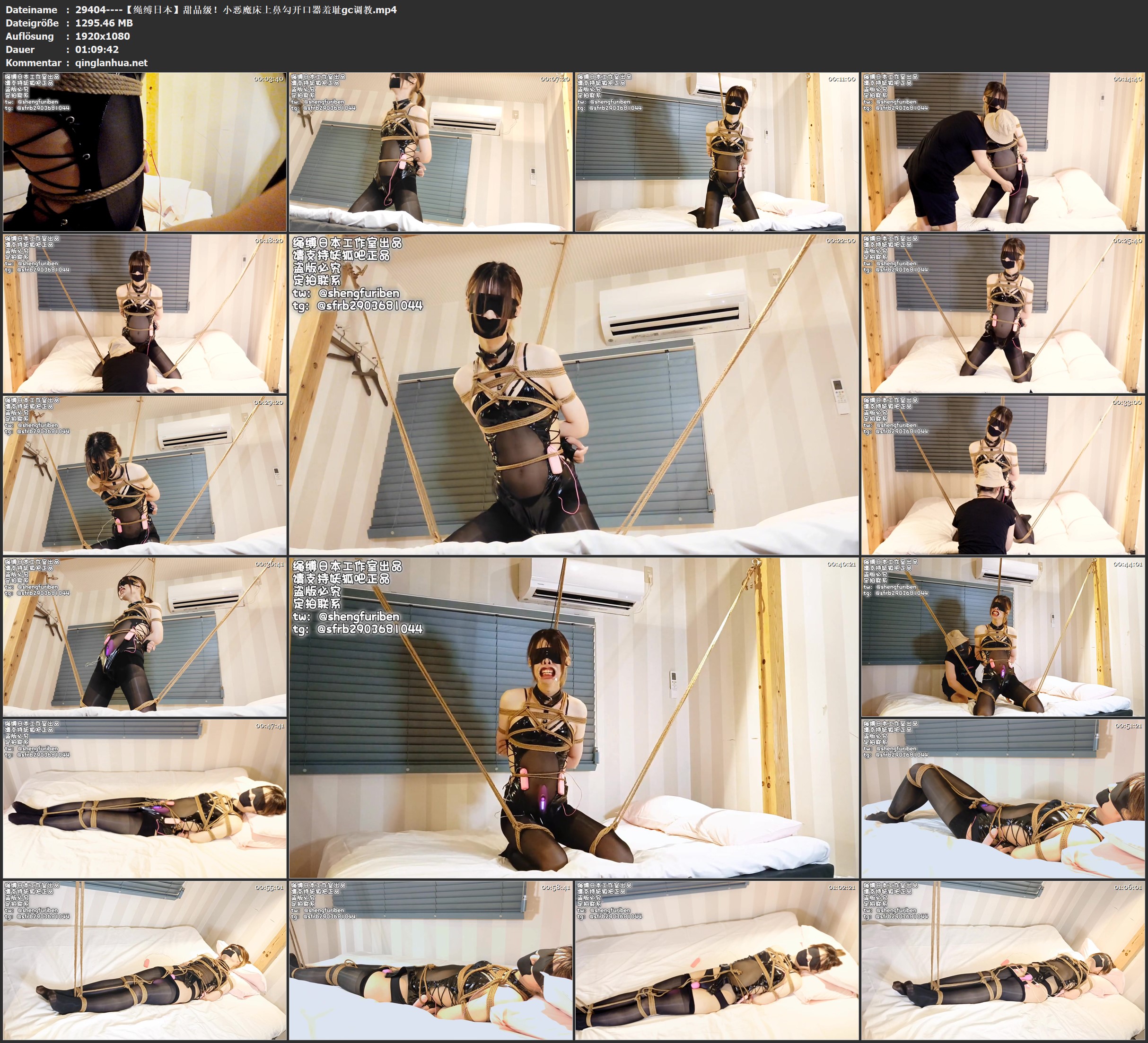Screen dimensions: 1148x1043
Task: Open the frame timestamped 00:25:40
Action: coord(1002,313)
